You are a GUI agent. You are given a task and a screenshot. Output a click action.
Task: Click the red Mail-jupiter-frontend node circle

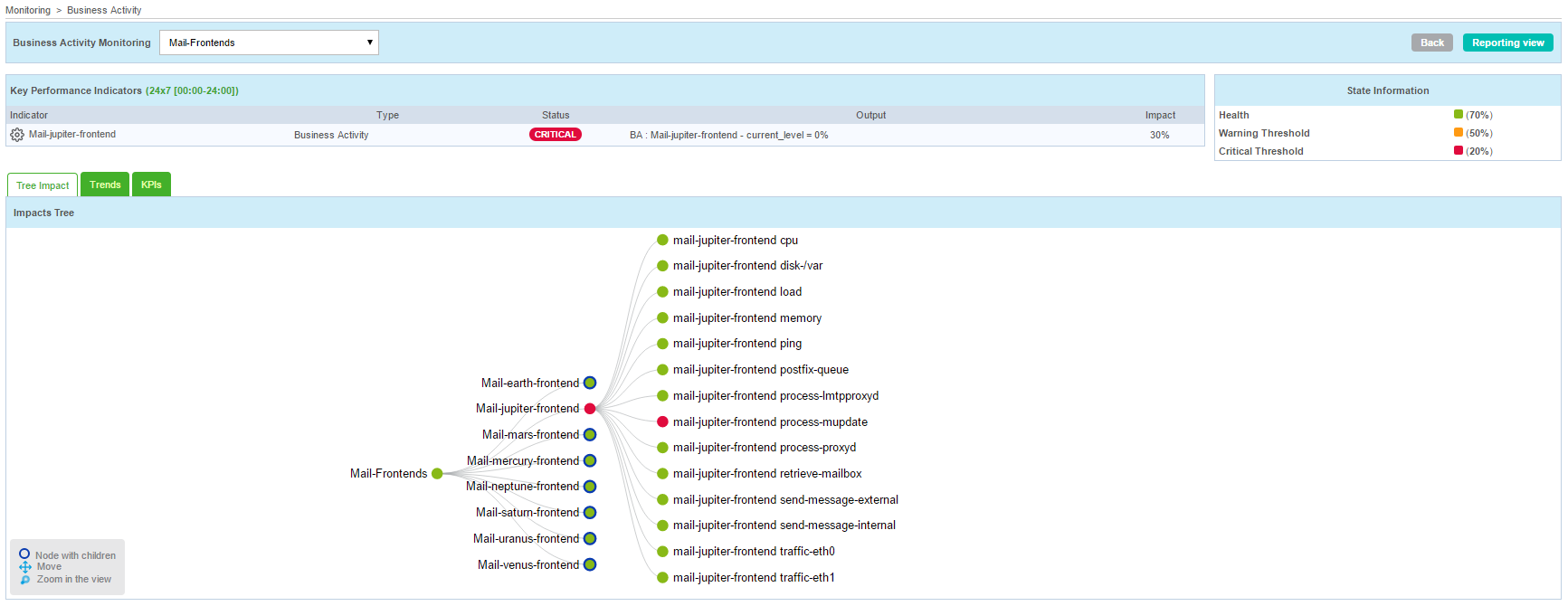[x=590, y=409]
